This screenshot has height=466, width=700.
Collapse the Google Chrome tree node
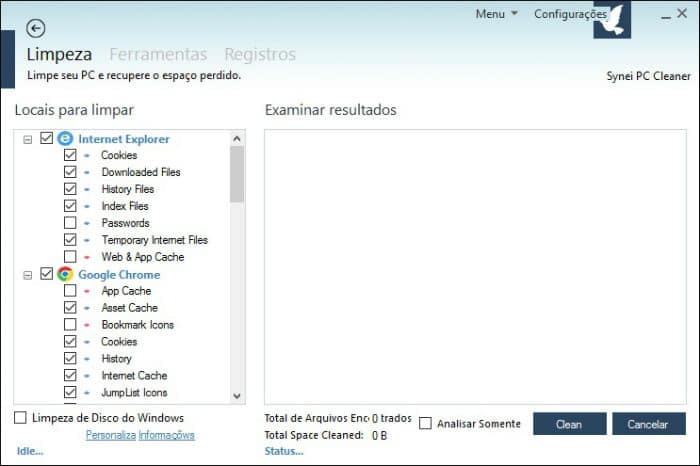28,275
